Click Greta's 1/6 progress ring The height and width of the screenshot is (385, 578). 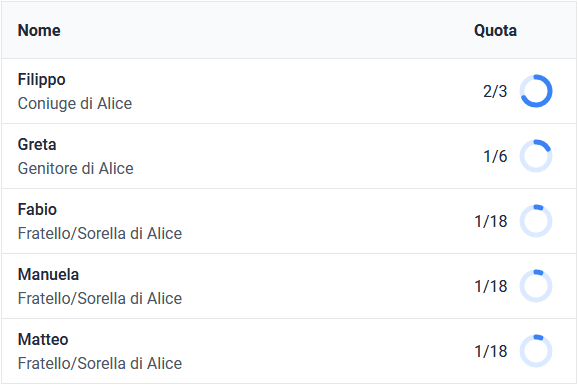[536, 156]
